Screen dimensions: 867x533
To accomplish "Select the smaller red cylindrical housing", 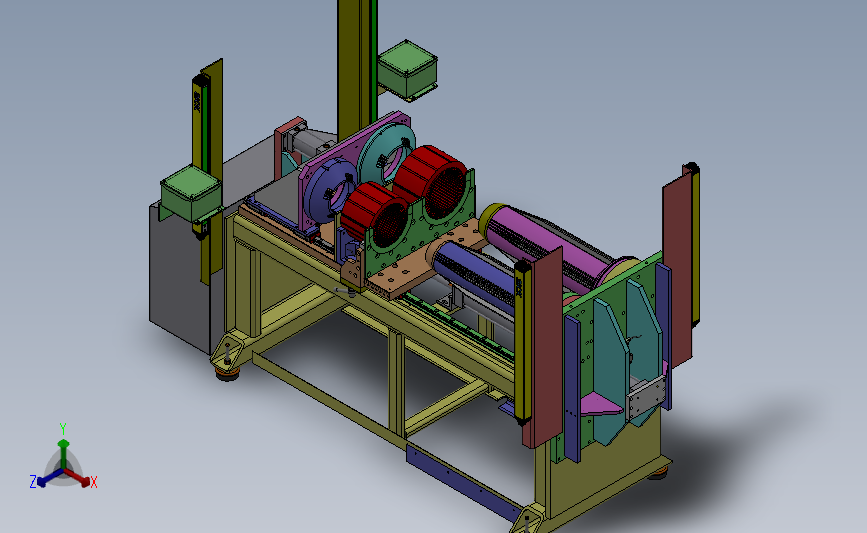I will click(x=375, y=215).
